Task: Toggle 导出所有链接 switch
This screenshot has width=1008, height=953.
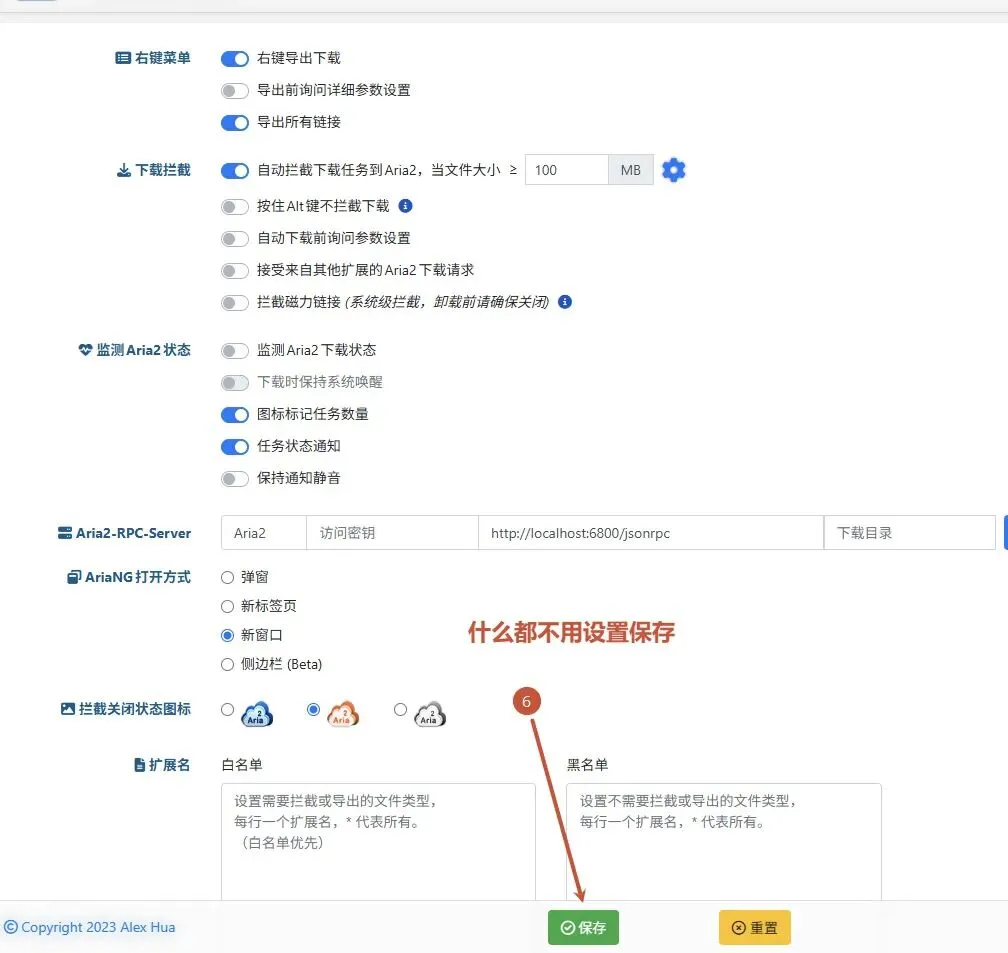Action: (235, 122)
